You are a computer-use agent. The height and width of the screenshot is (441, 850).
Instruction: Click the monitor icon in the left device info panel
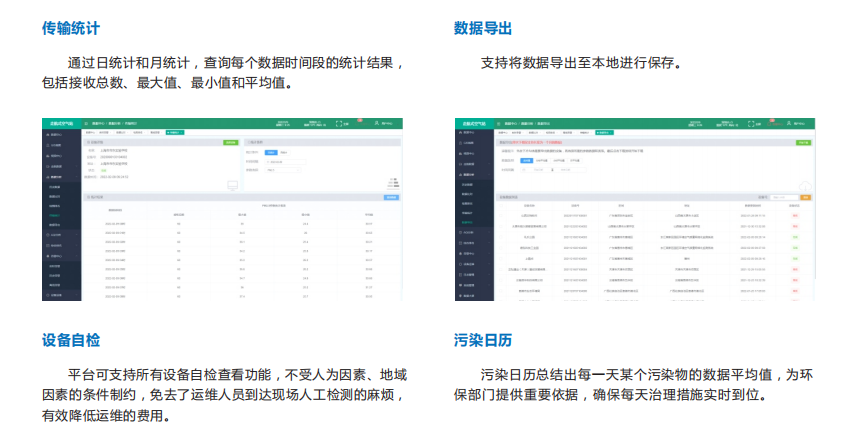[233, 184]
